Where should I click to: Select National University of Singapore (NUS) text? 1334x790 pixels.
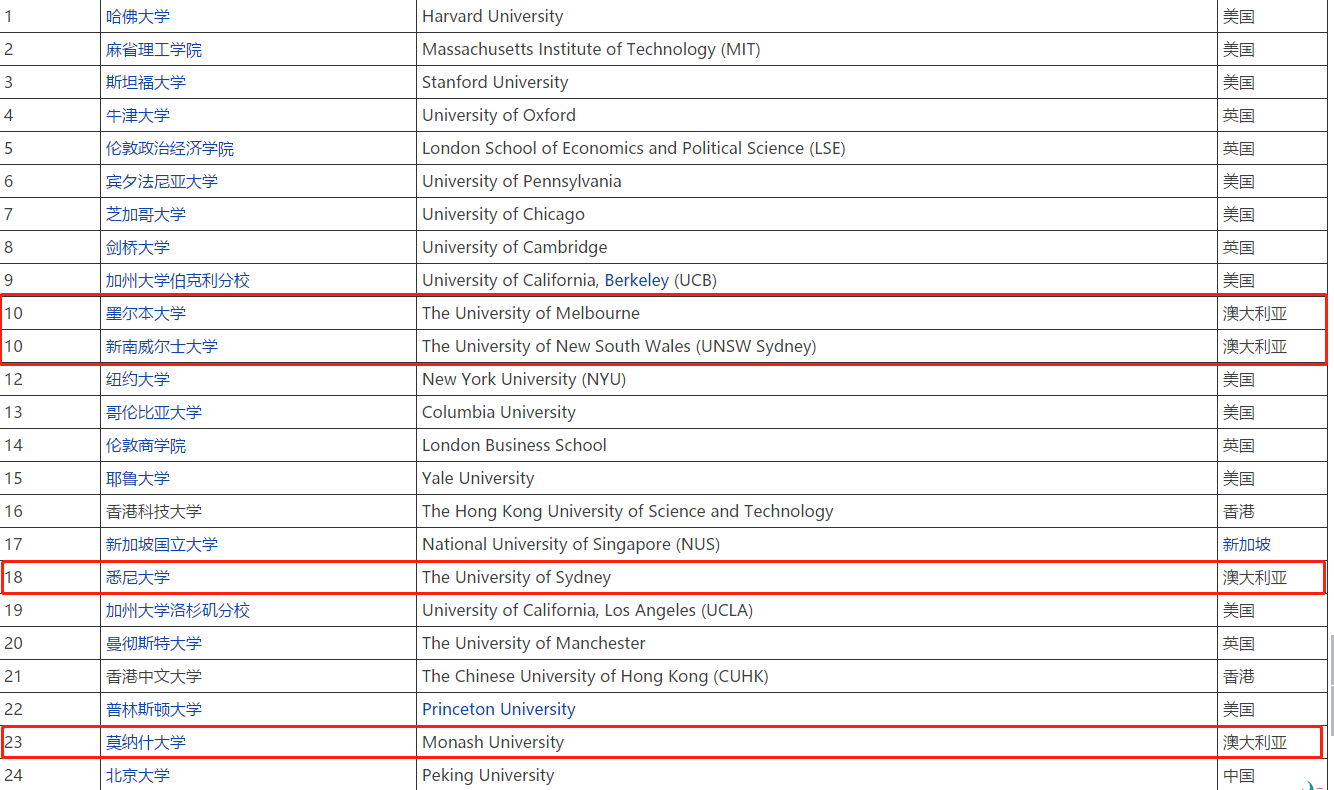[x=571, y=544]
